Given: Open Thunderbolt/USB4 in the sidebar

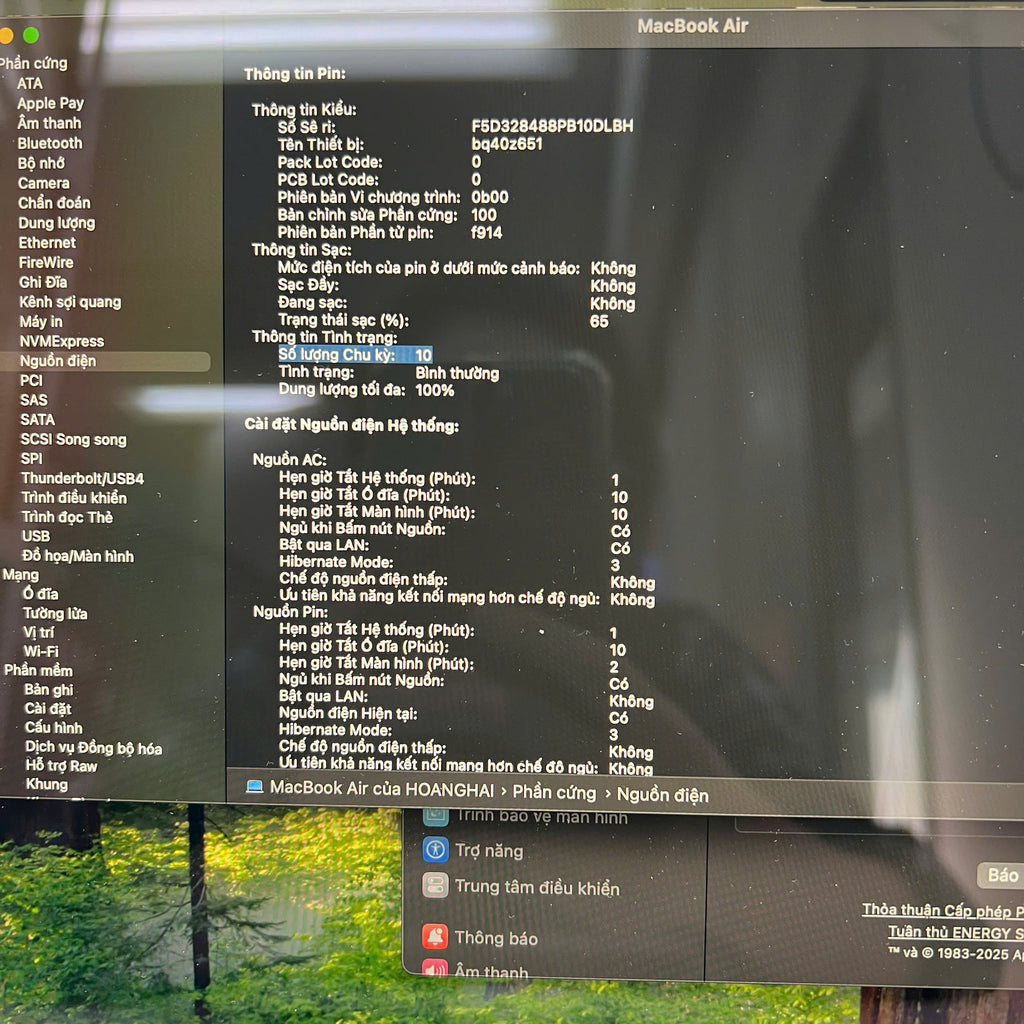Looking at the screenshot, I should tap(82, 478).
